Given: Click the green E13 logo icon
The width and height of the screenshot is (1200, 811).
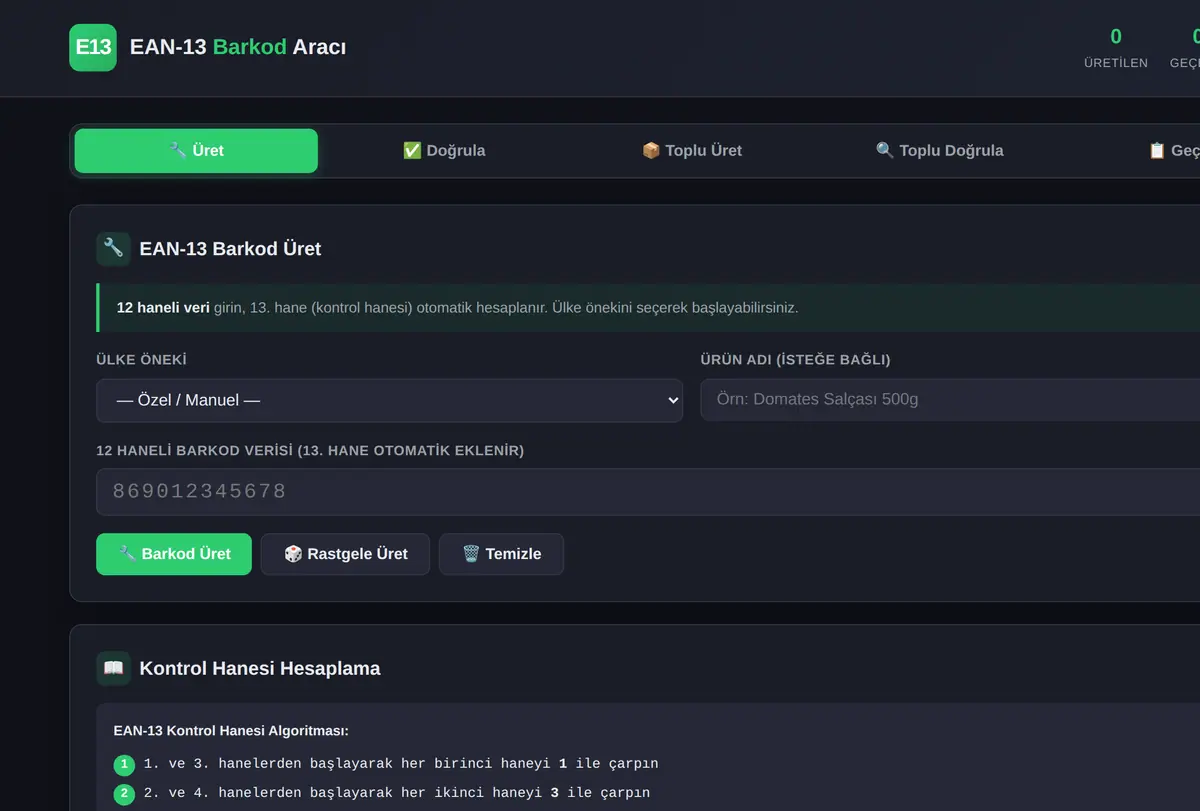Looking at the screenshot, I should (93, 47).
